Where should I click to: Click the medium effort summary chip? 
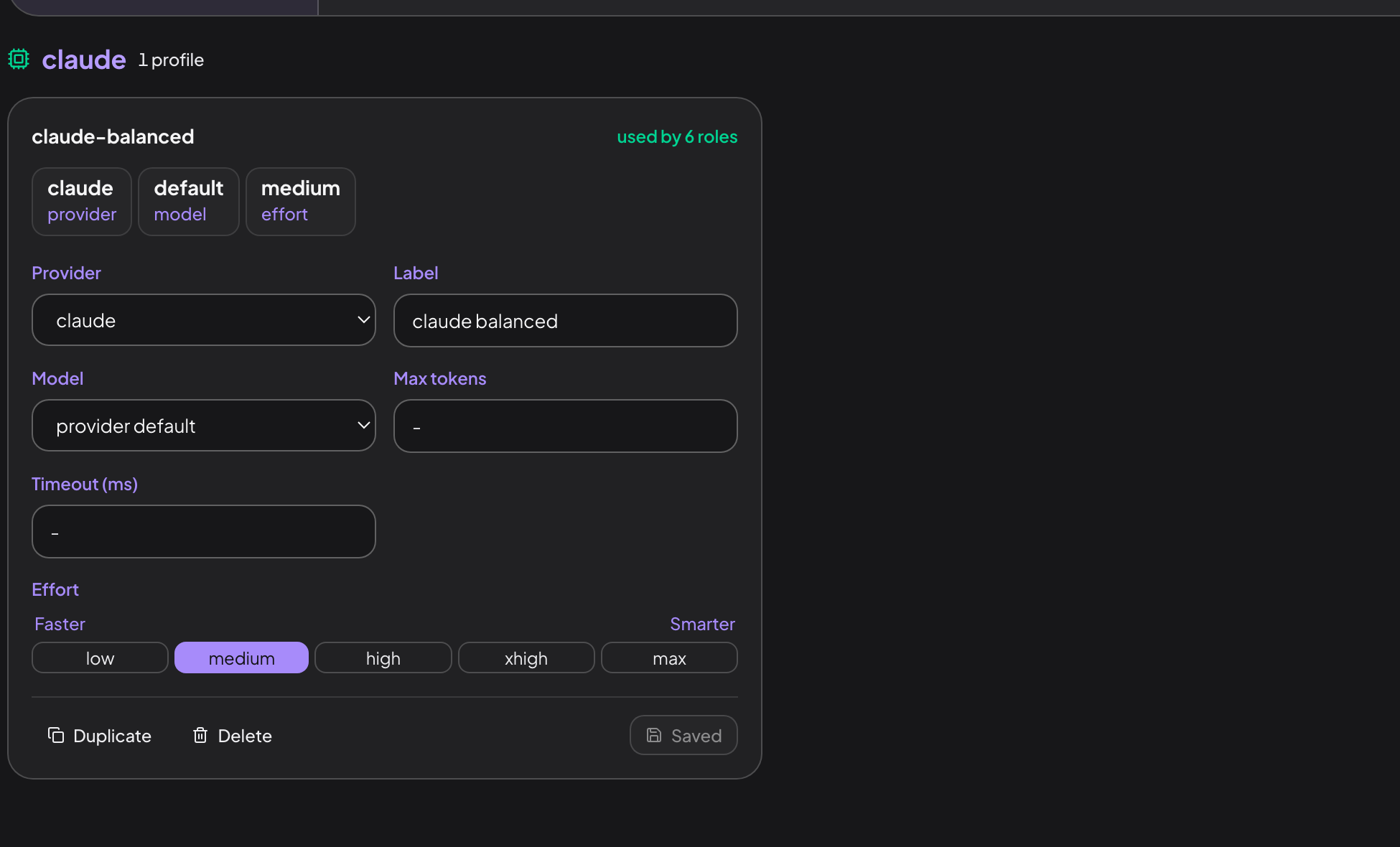point(301,201)
